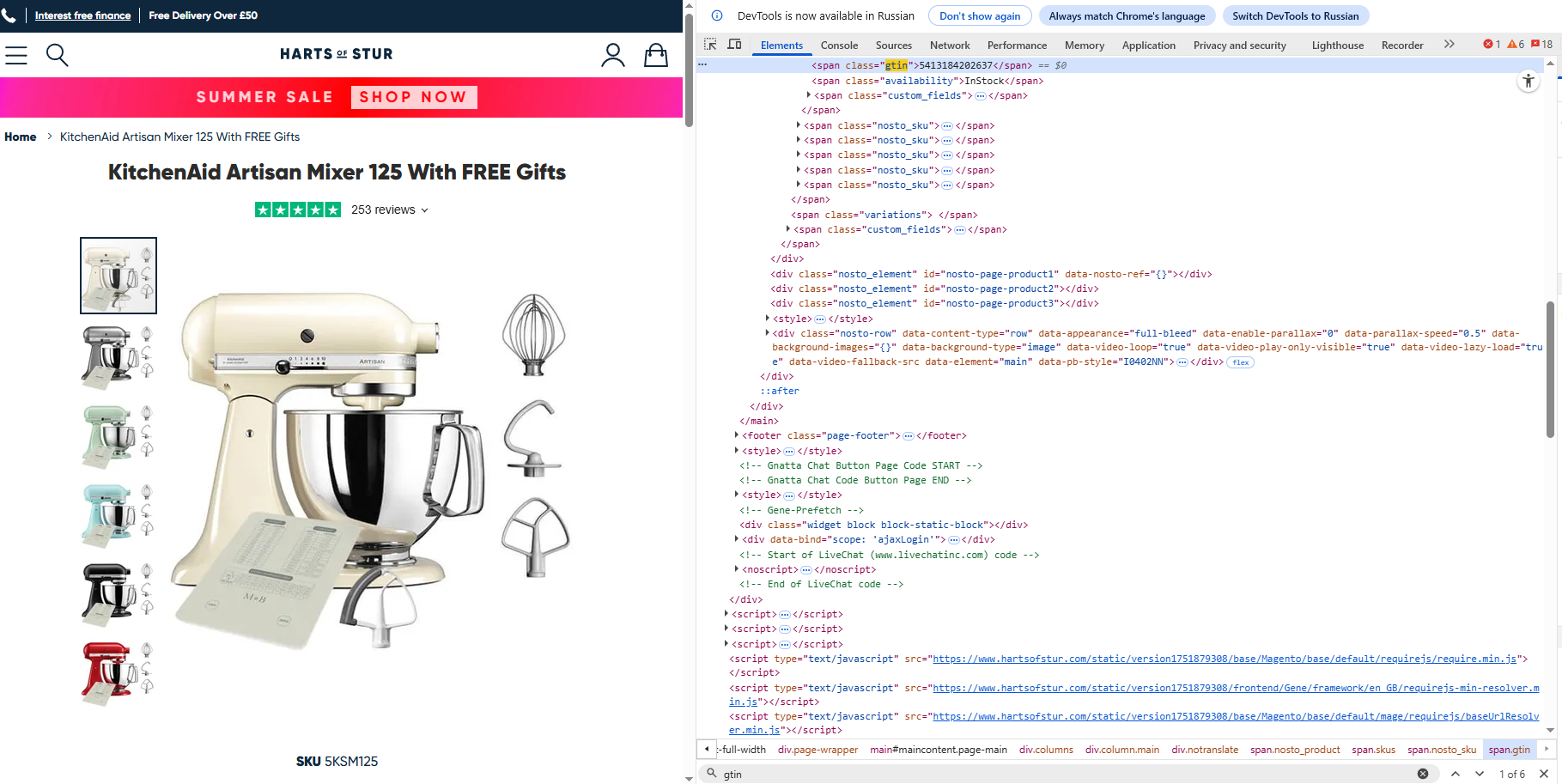The image size is (1562, 784).
Task: Click the phone icon in top bar
Action: tap(9, 15)
